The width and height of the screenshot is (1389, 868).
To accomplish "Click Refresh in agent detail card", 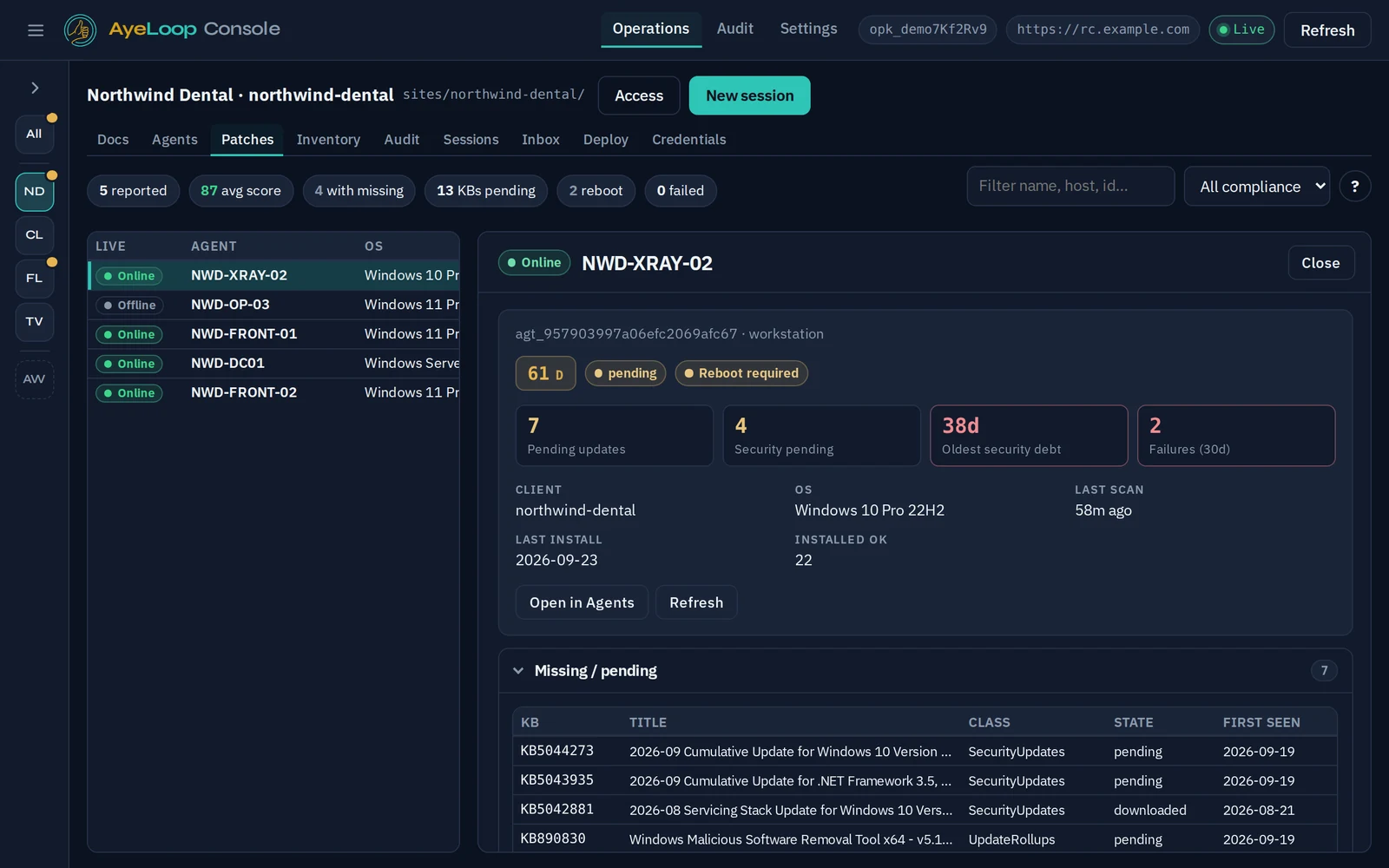I will point(695,602).
